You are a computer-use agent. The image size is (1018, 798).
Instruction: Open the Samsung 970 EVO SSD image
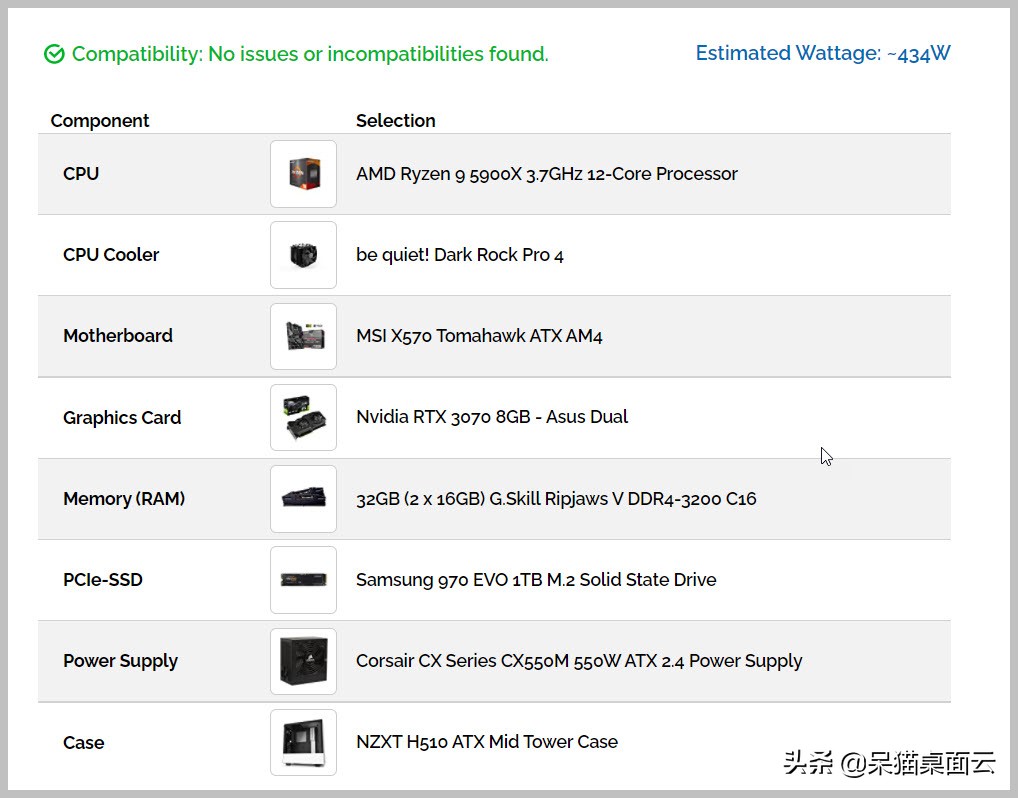click(x=303, y=579)
